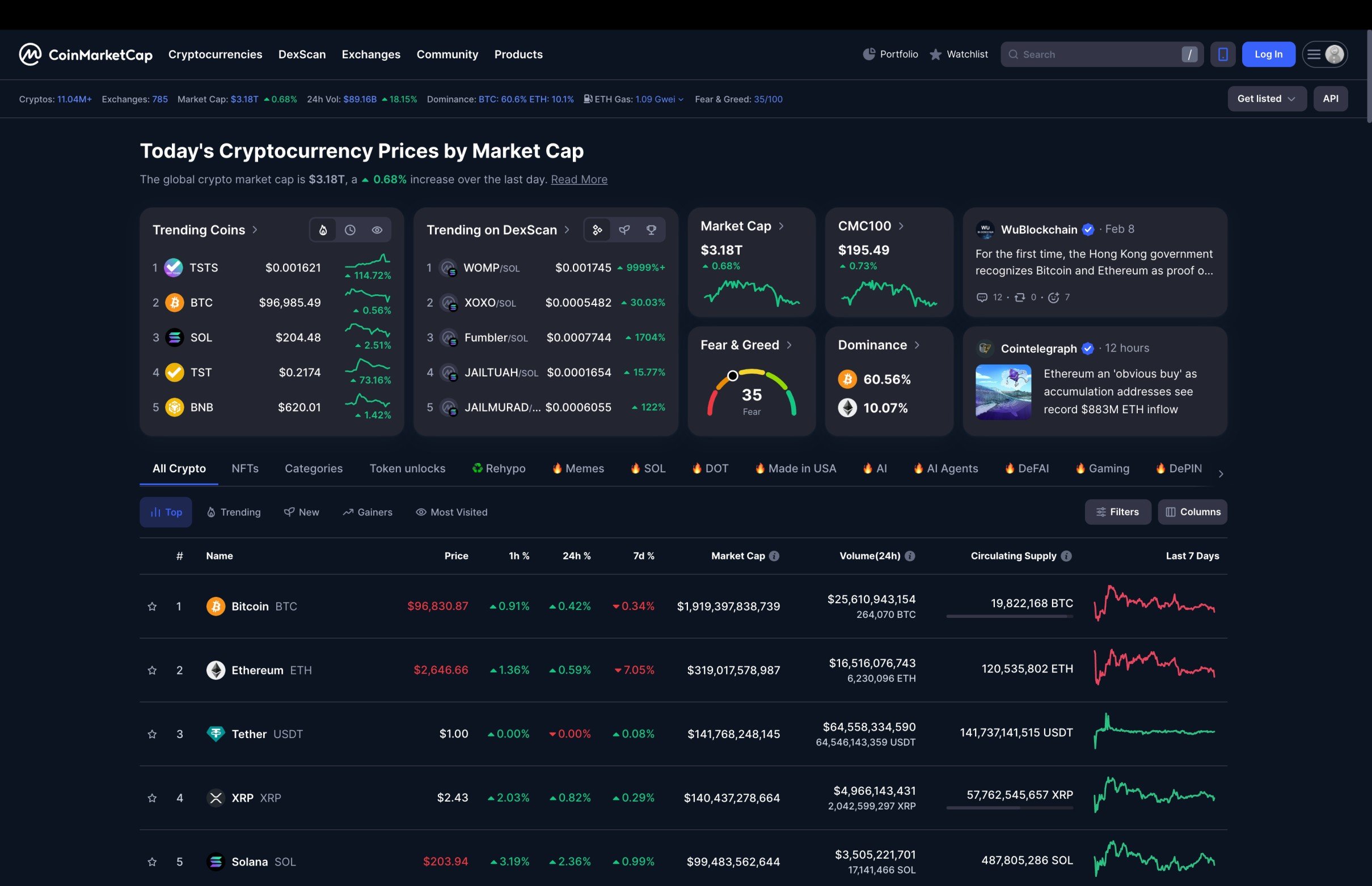1372x886 pixels.
Task: Click Bitcoin circulating supply progress bar
Action: (1010, 616)
